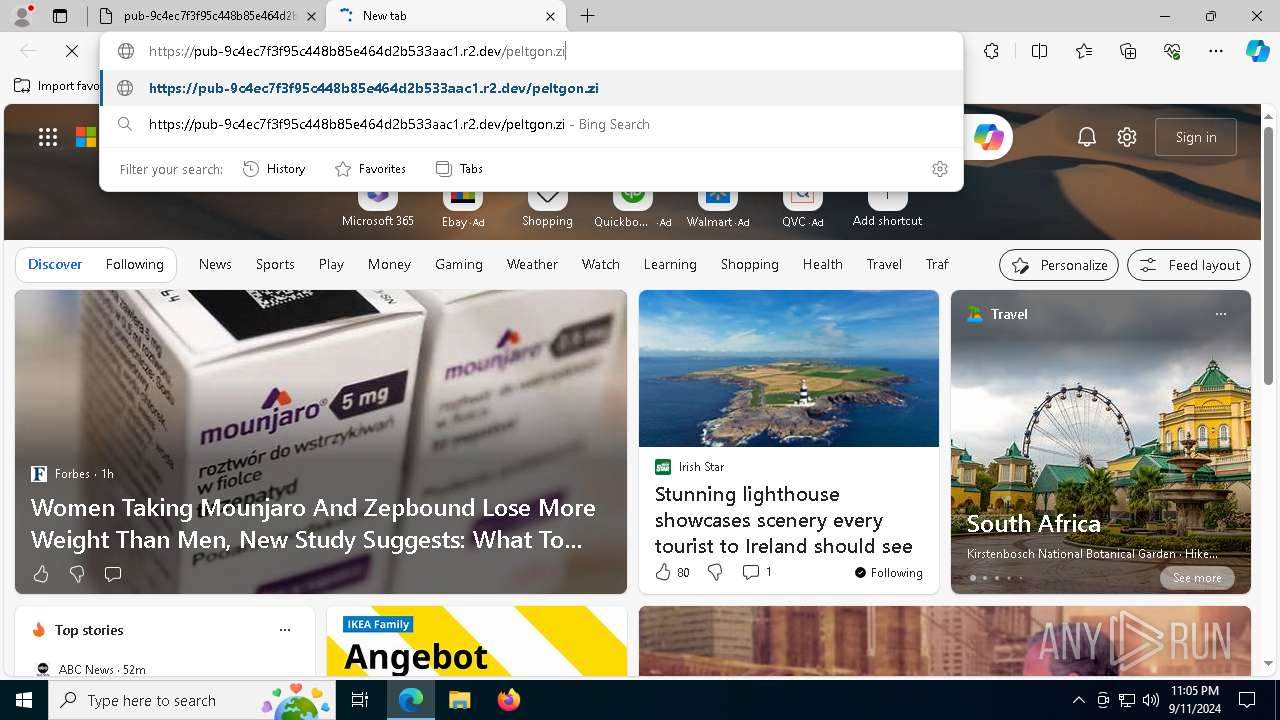Open the tab actions menu icon

pos(60,16)
